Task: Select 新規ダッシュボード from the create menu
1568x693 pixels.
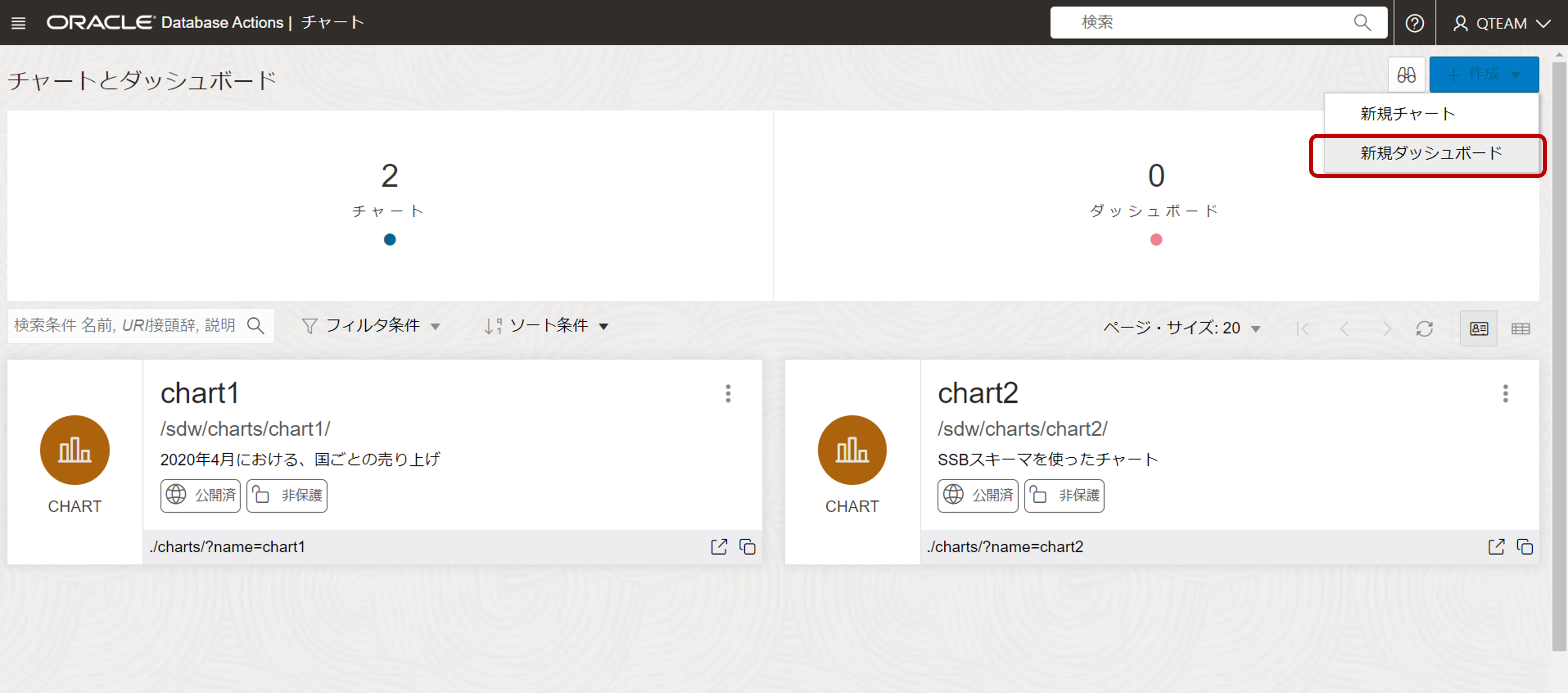Action: pos(1429,153)
